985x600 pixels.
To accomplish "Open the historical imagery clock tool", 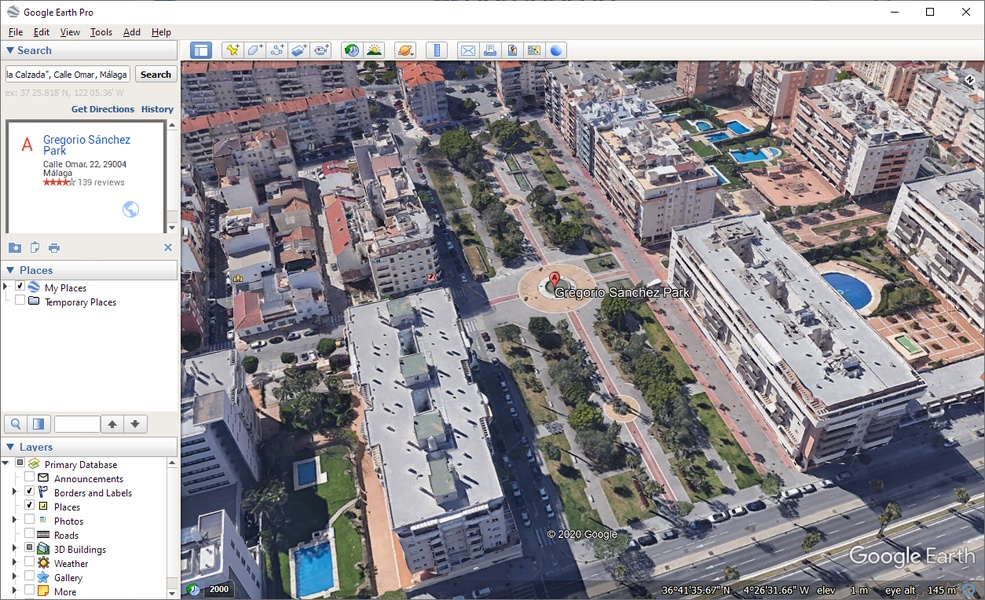I will (351, 50).
